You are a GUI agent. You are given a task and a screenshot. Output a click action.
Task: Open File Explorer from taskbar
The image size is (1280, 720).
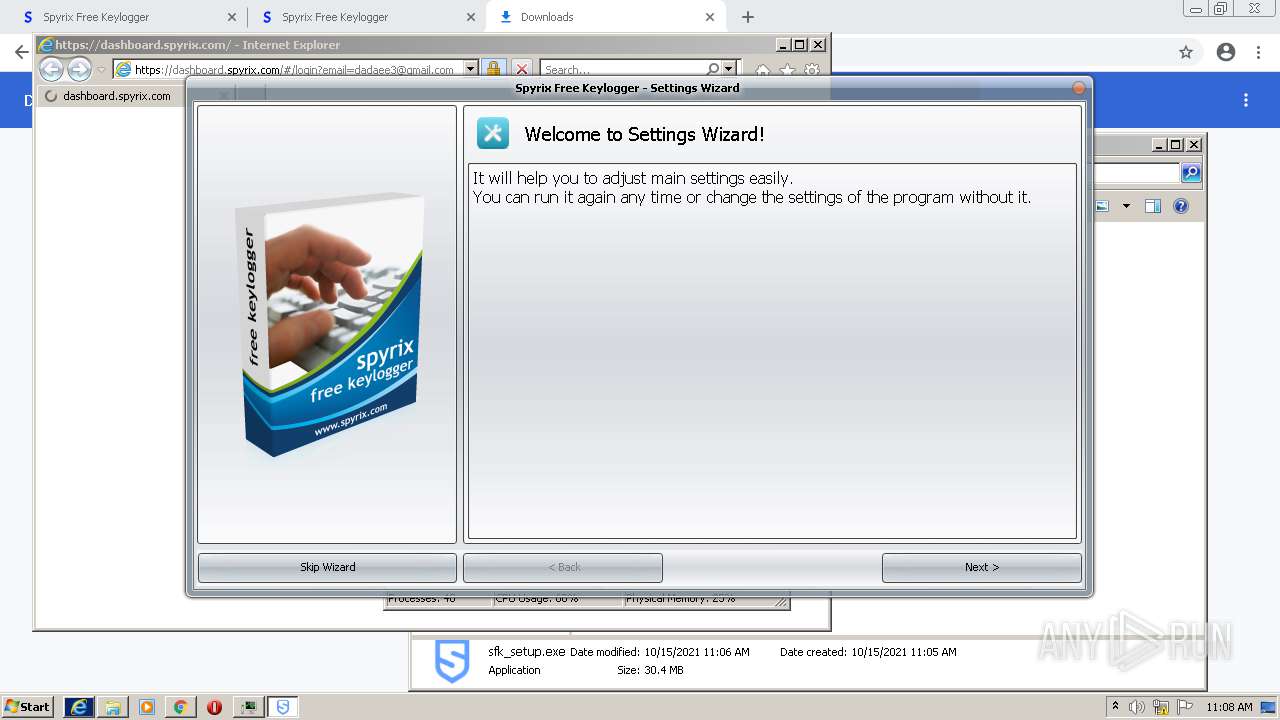point(113,707)
